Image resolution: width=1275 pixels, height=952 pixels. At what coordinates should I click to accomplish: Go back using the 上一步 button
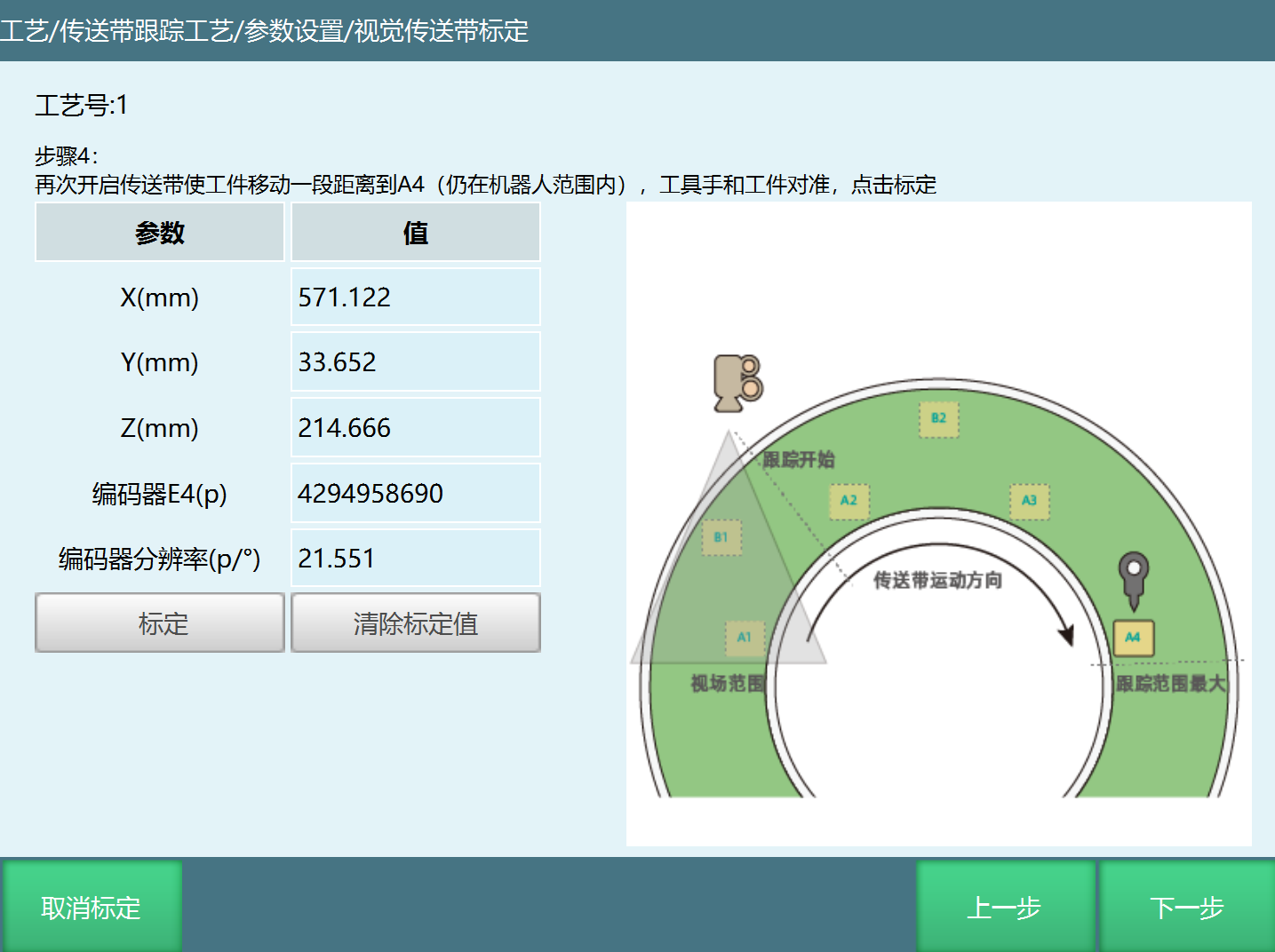[x=1004, y=907]
